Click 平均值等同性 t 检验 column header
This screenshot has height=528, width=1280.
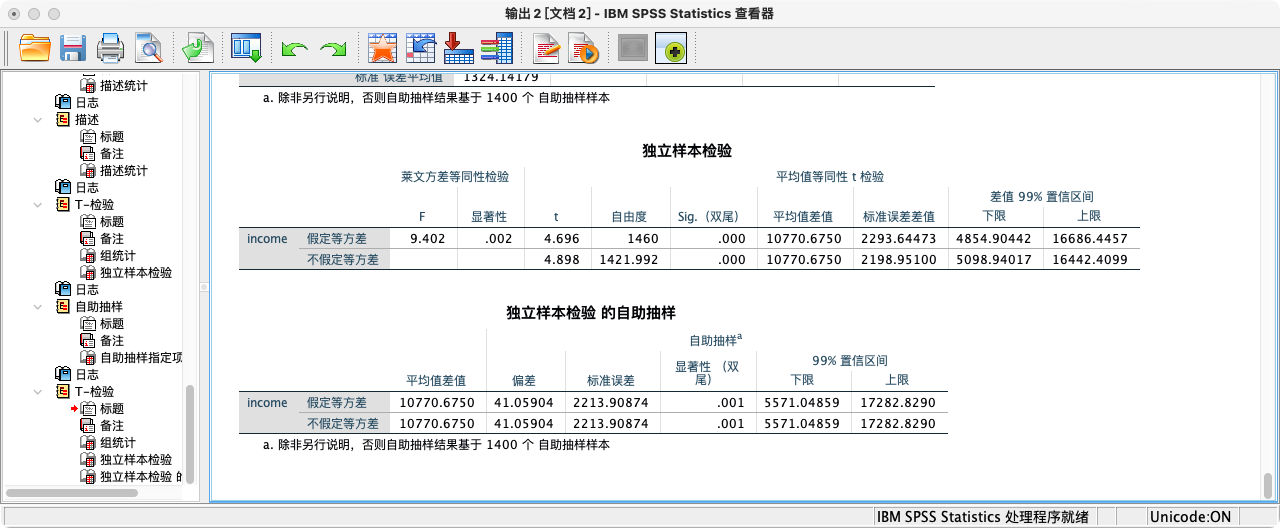coord(830,177)
